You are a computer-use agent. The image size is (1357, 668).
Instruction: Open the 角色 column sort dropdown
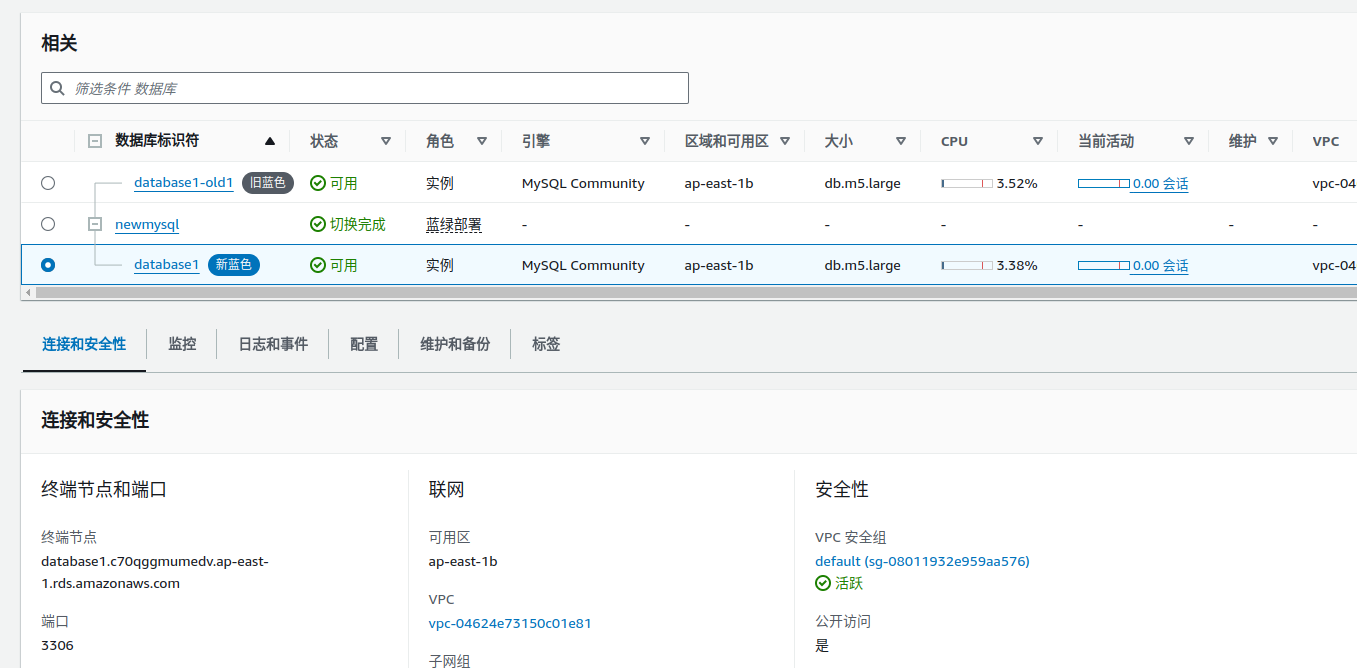[x=482, y=141]
